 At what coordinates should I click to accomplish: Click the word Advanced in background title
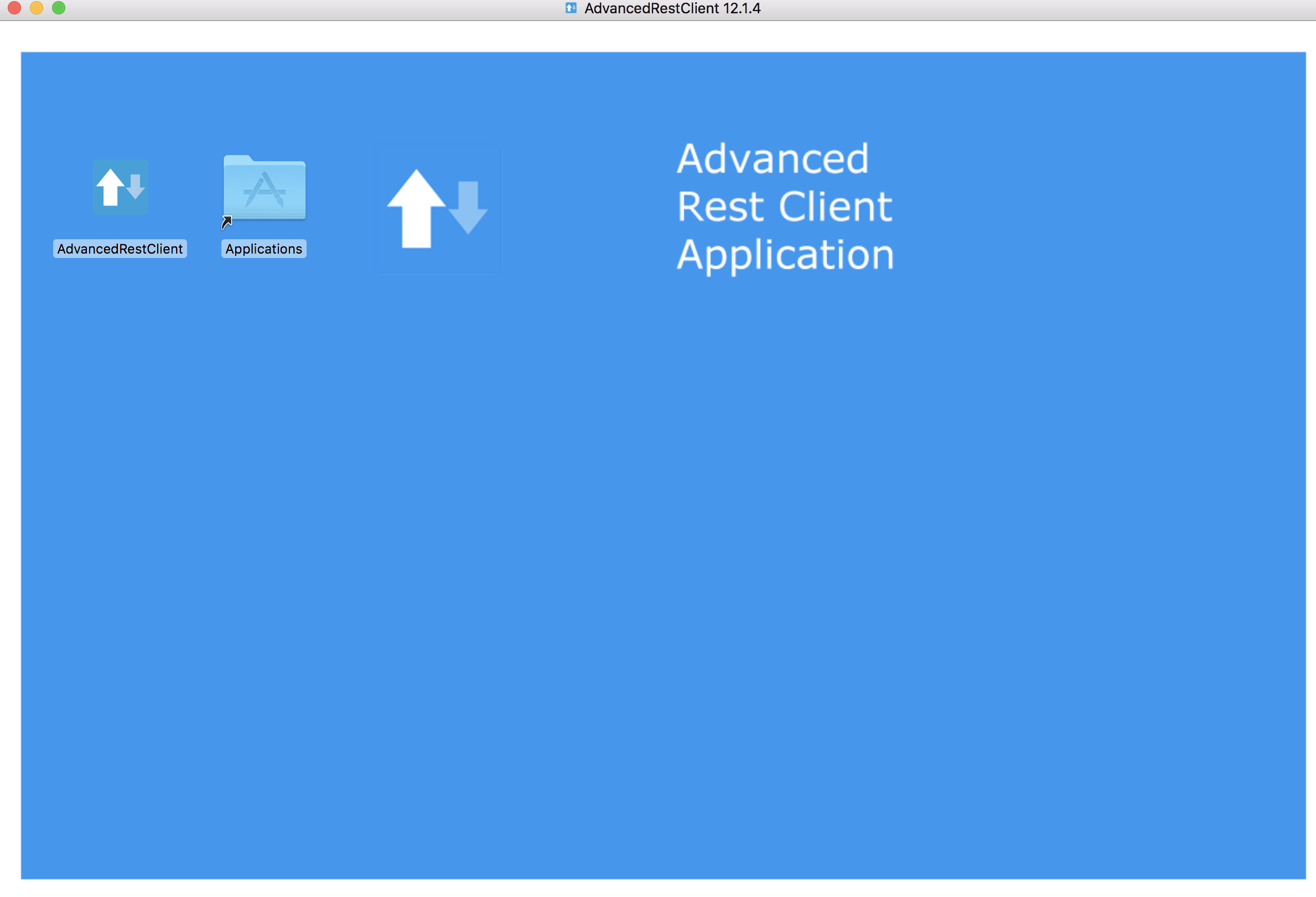(x=773, y=159)
